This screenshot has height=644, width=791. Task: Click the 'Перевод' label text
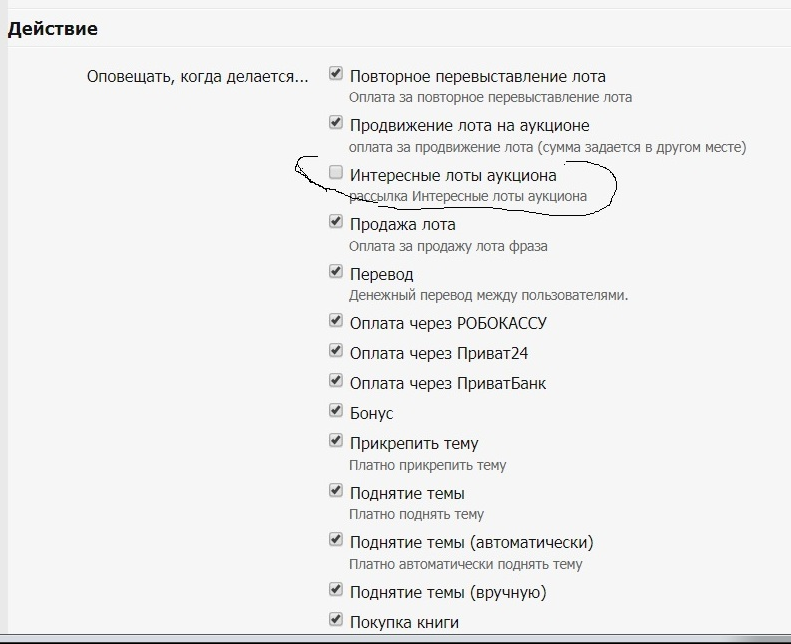(381, 274)
